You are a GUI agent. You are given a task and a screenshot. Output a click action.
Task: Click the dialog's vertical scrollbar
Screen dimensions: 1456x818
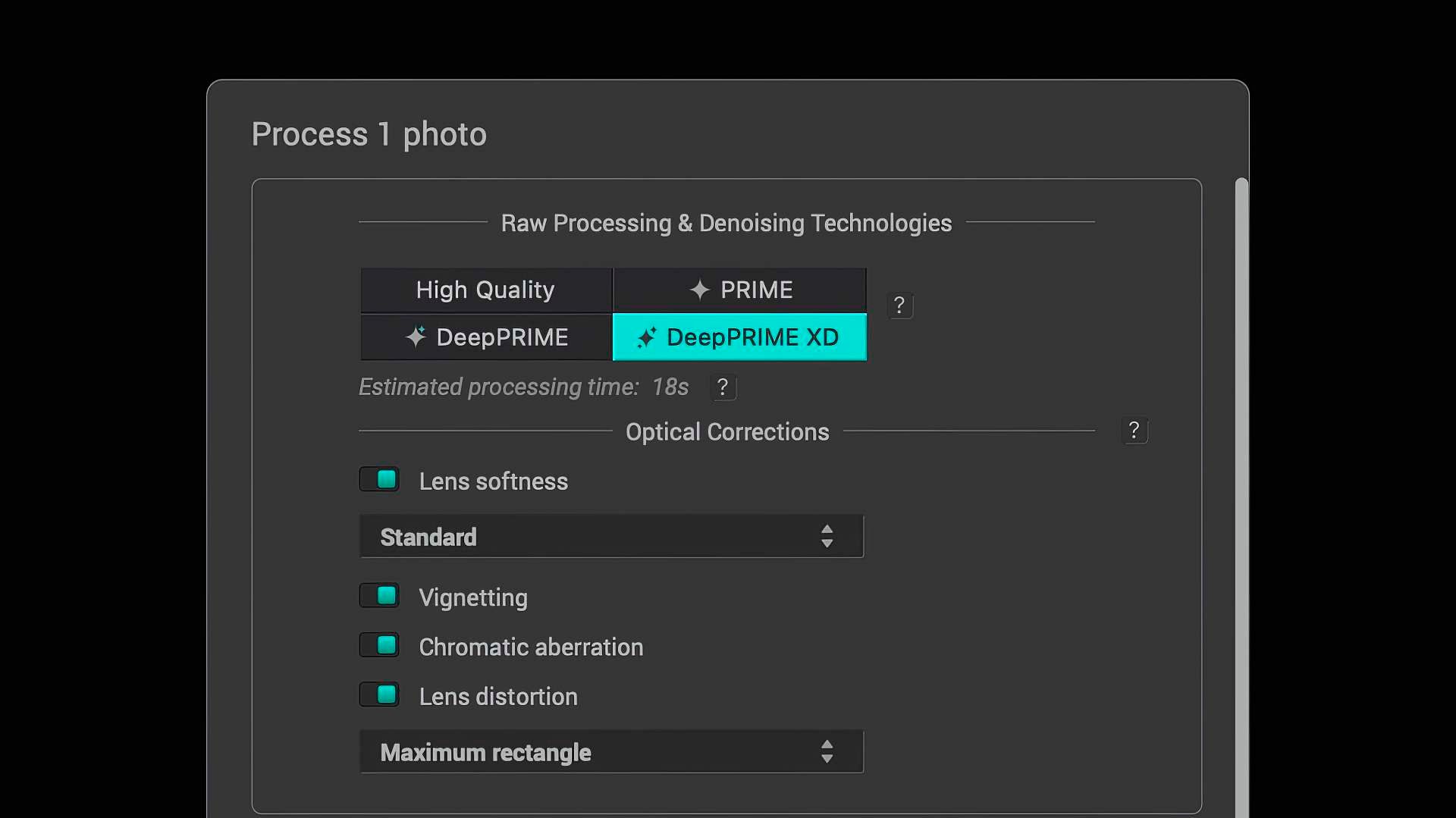1241,493
